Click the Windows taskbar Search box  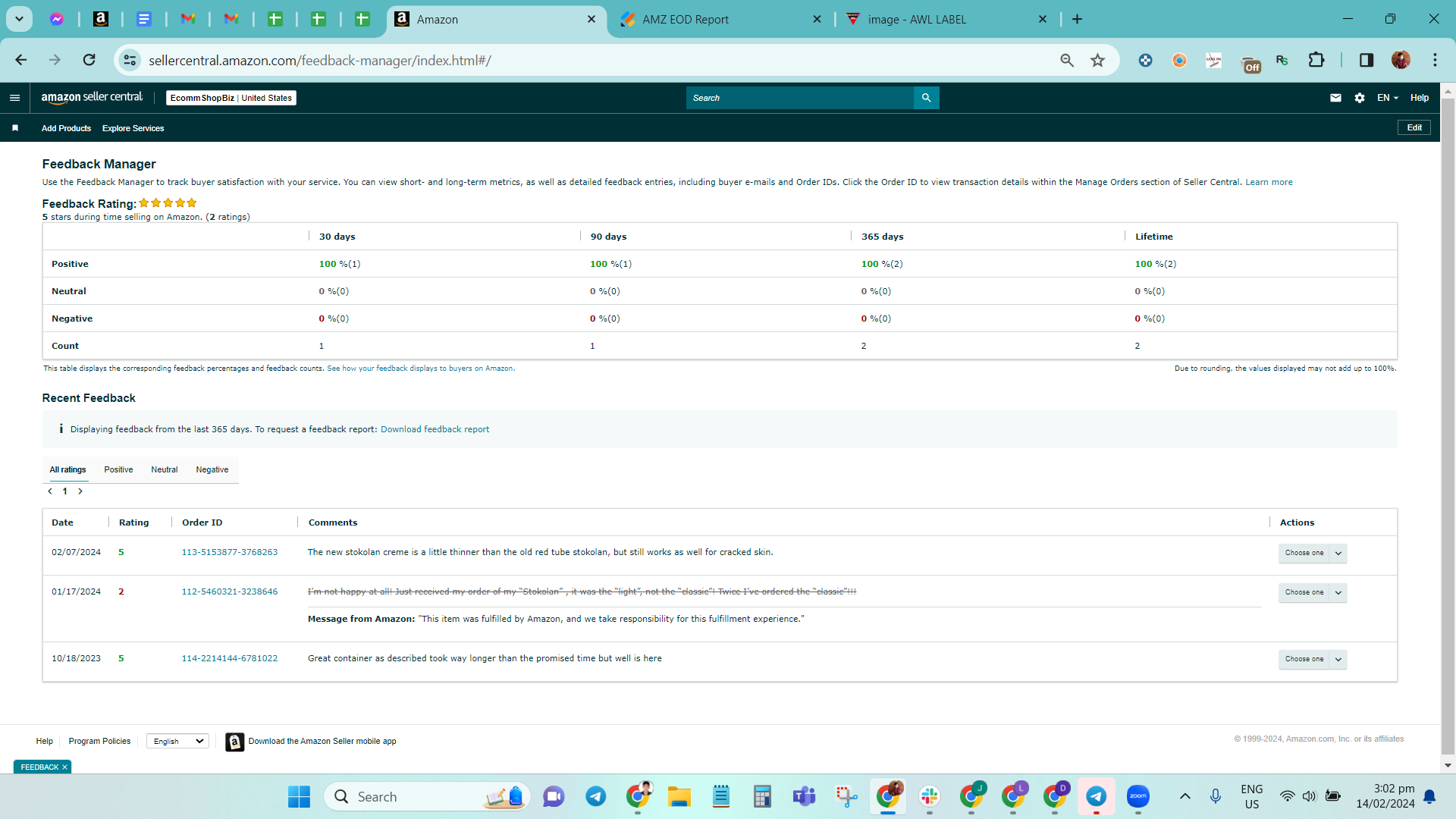(x=428, y=796)
